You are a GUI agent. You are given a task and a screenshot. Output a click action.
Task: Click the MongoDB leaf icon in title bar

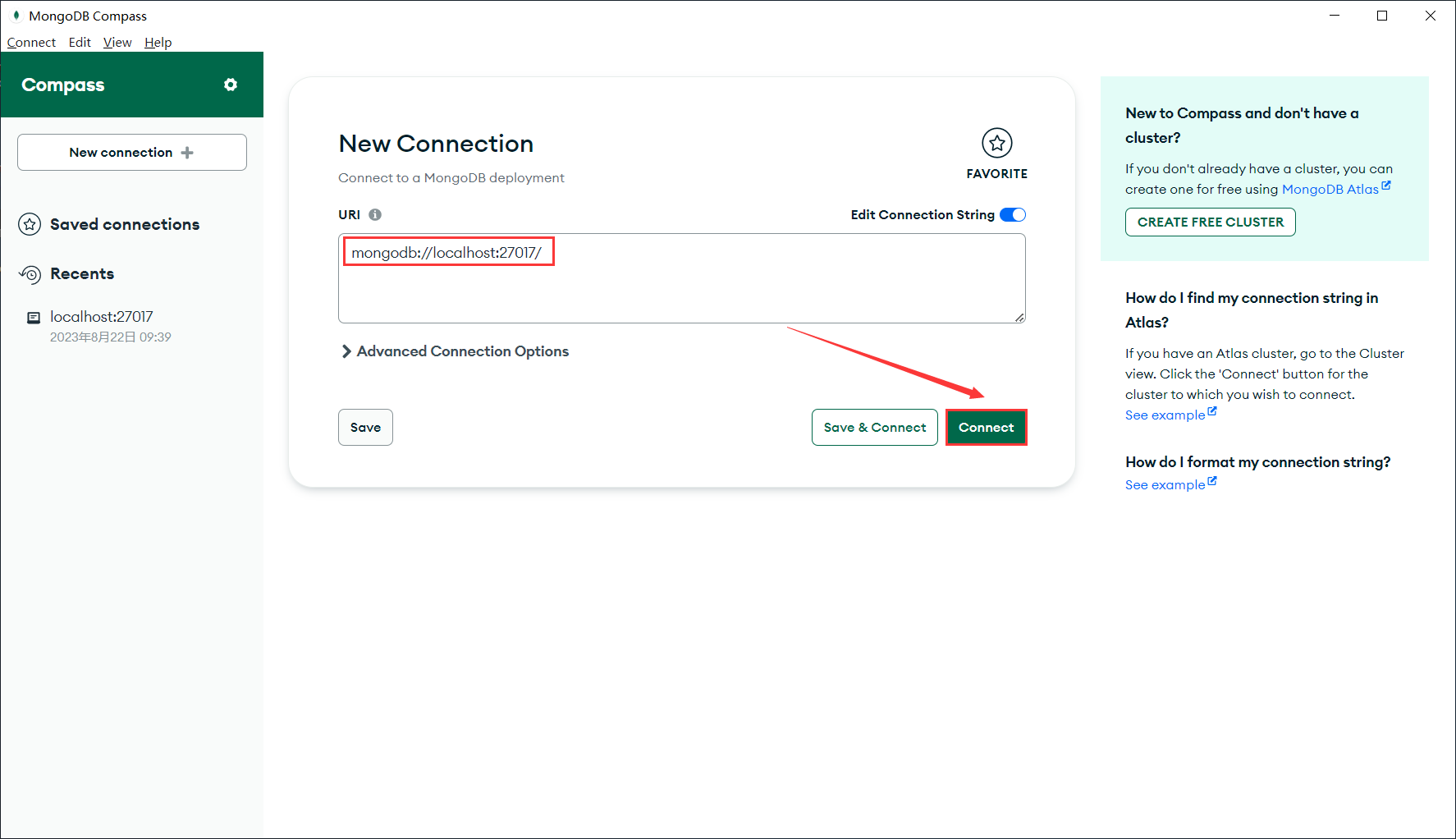pyautogui.click(x=16, y=16)
